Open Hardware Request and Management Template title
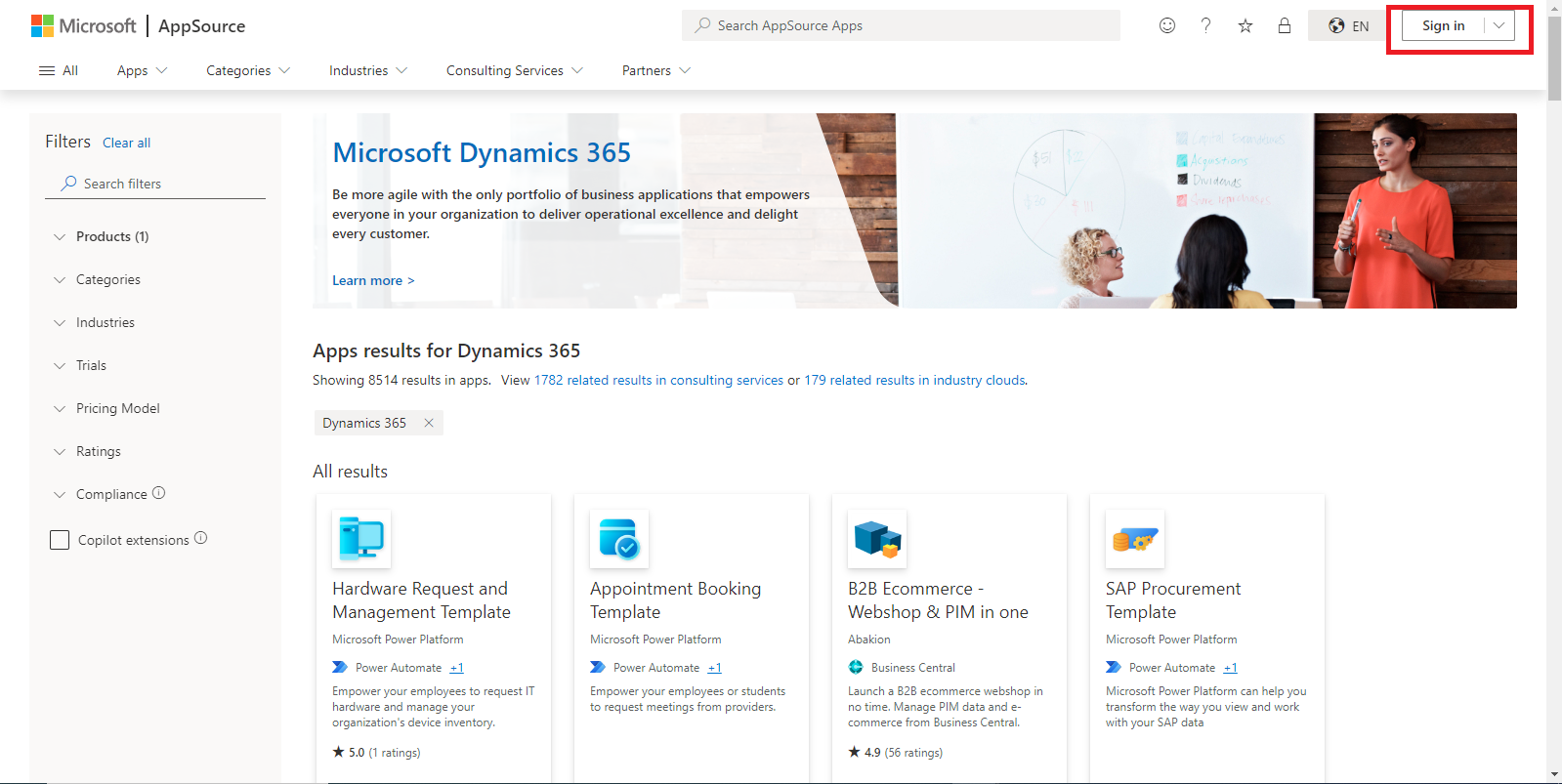The image size is (1562, 784). pyautogui.click(x=422, y=600)
